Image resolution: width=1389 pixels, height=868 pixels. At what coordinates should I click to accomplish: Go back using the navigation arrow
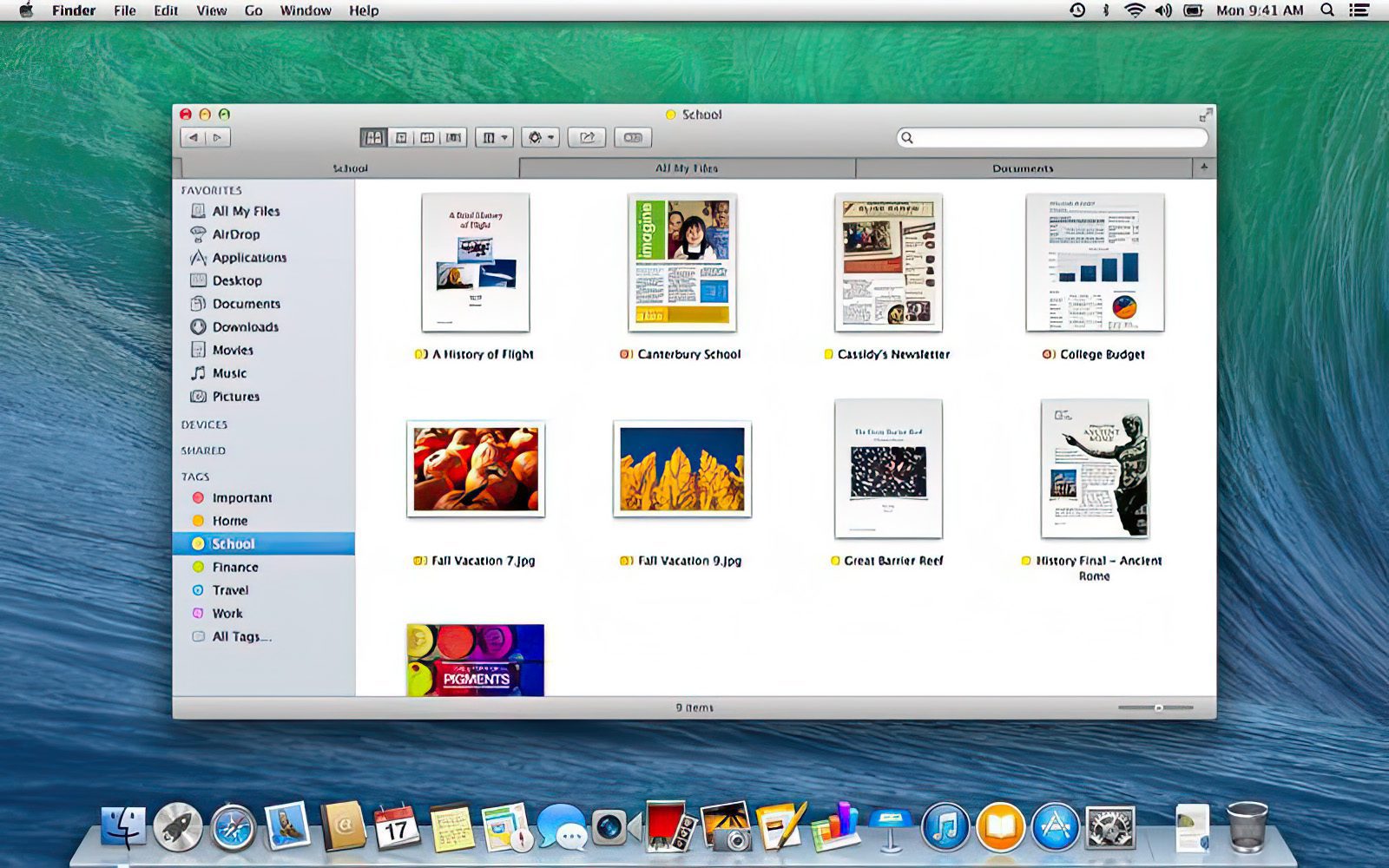(193, 136)
